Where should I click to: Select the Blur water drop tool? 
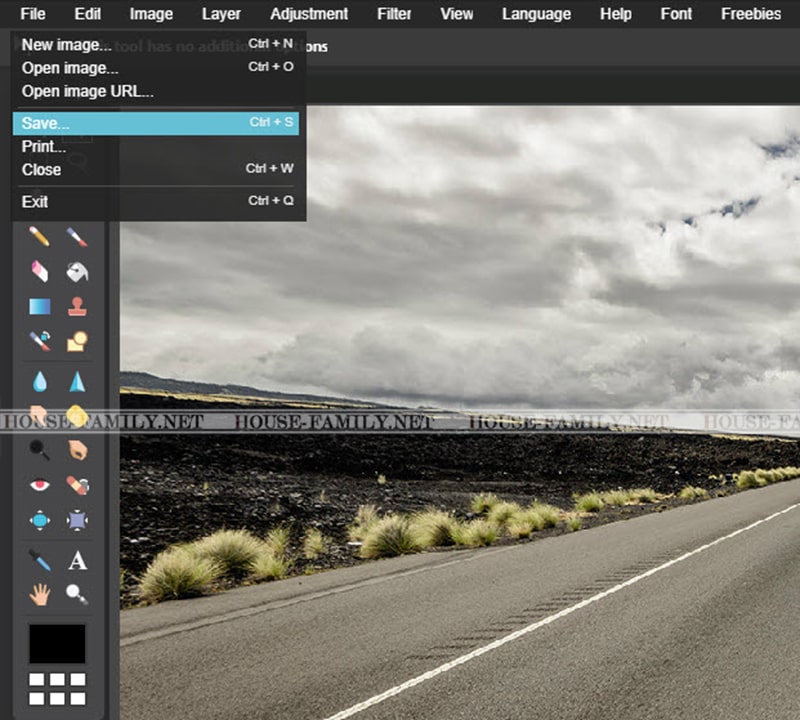point(39,381)
